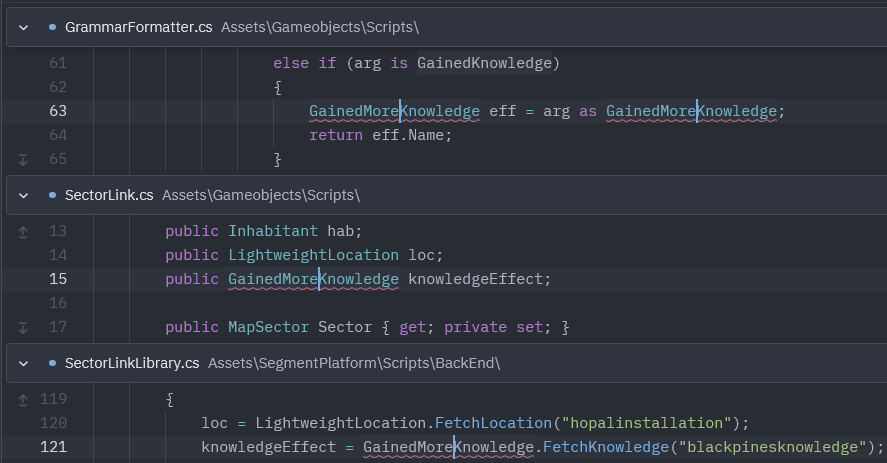Click the "return eff.Name;" statement

[380, 135]
